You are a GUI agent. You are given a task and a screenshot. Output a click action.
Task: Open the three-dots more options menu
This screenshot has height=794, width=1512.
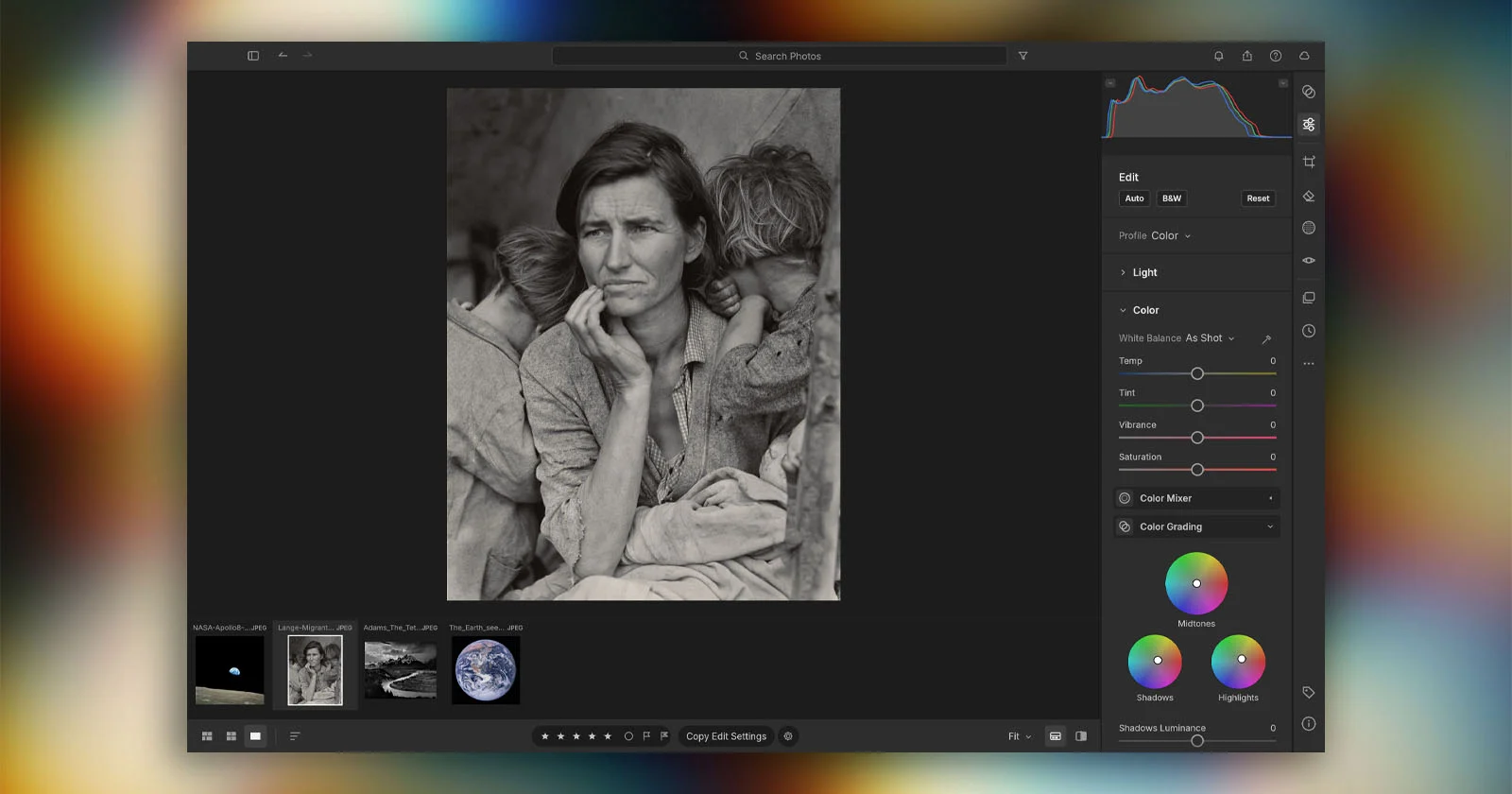1309,363
